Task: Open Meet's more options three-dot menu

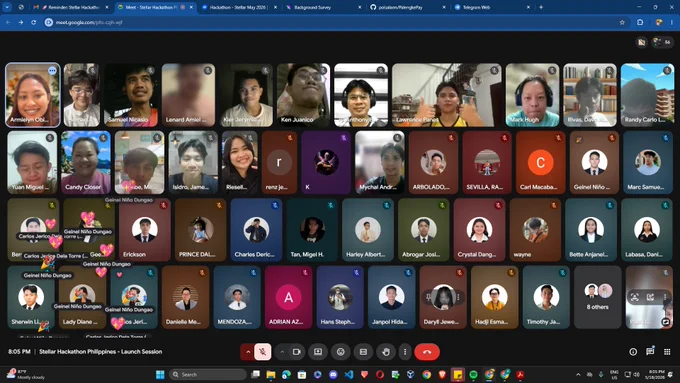Action: tap(405, 352)
